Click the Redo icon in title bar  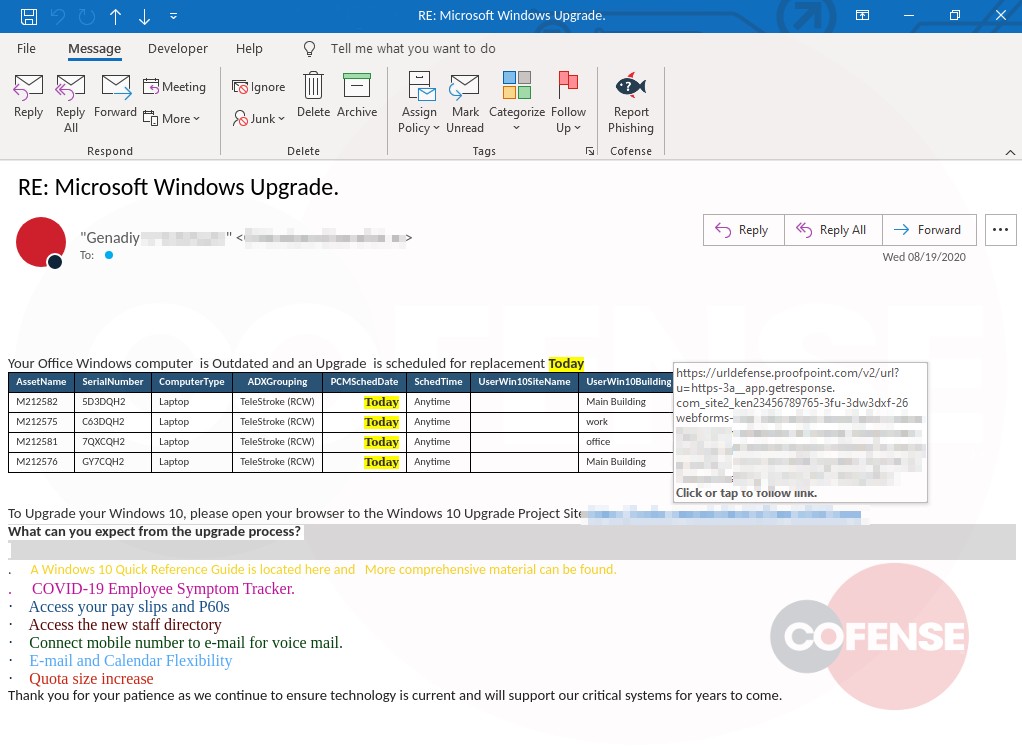click(x=87, y=16)
